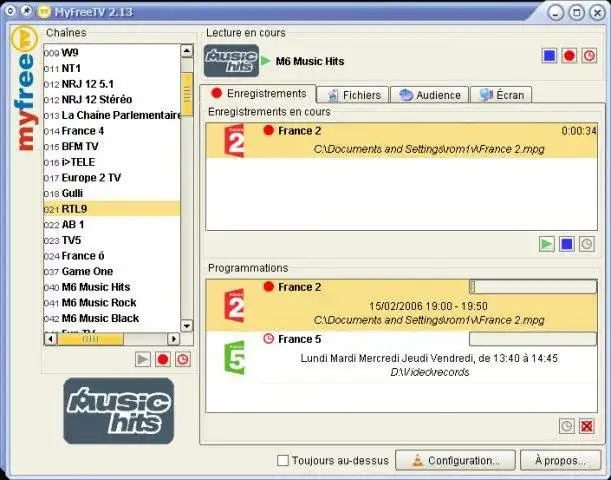Screen dimensions: 611x480
Task: Select channel 016 i>TELE
Action: pos(112,162)
